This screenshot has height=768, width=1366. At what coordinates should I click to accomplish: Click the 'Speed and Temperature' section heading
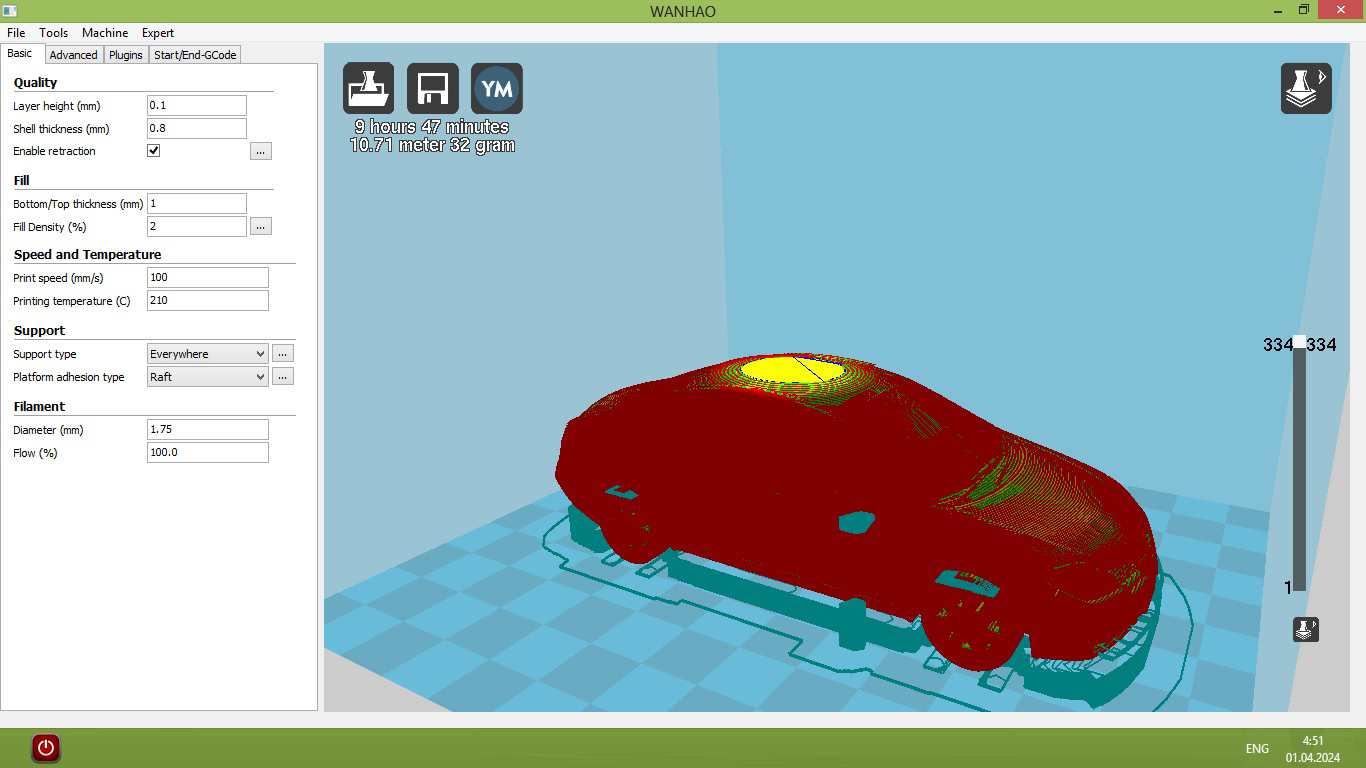[87, 255]
